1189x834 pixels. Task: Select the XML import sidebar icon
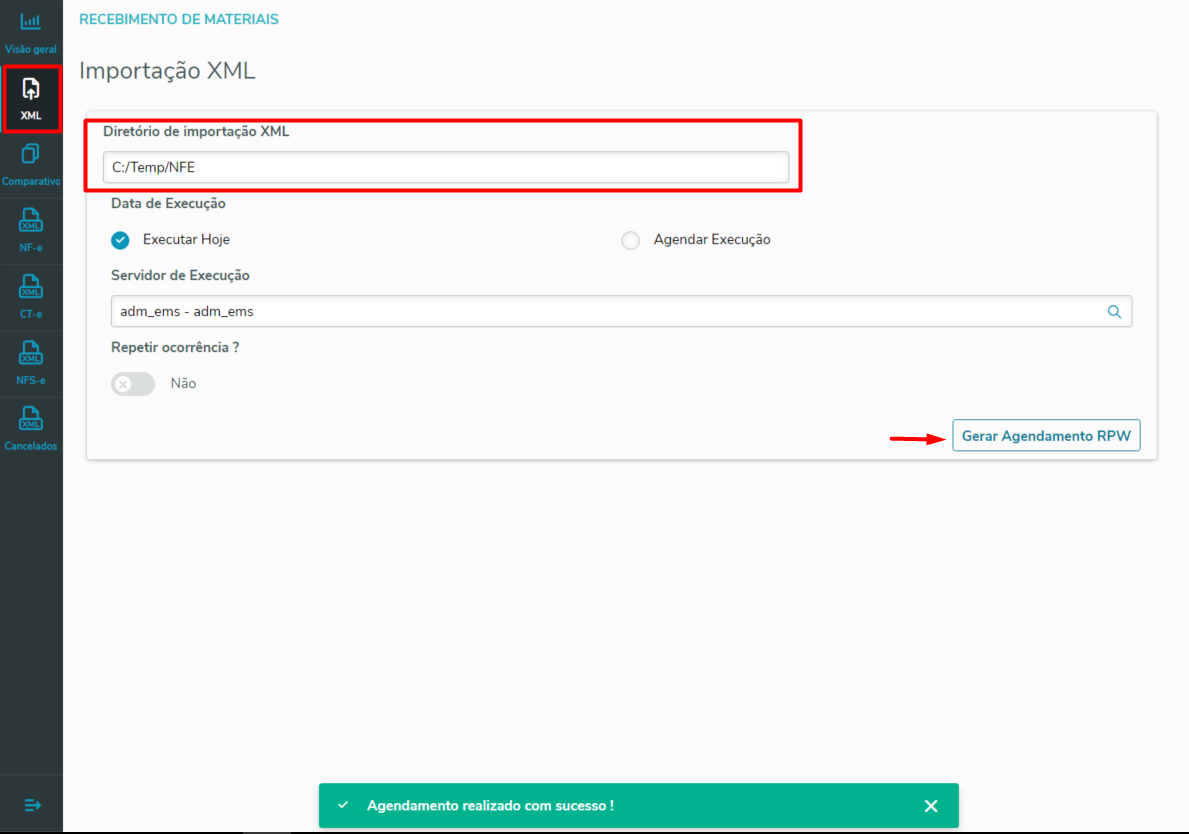(30, 99)
